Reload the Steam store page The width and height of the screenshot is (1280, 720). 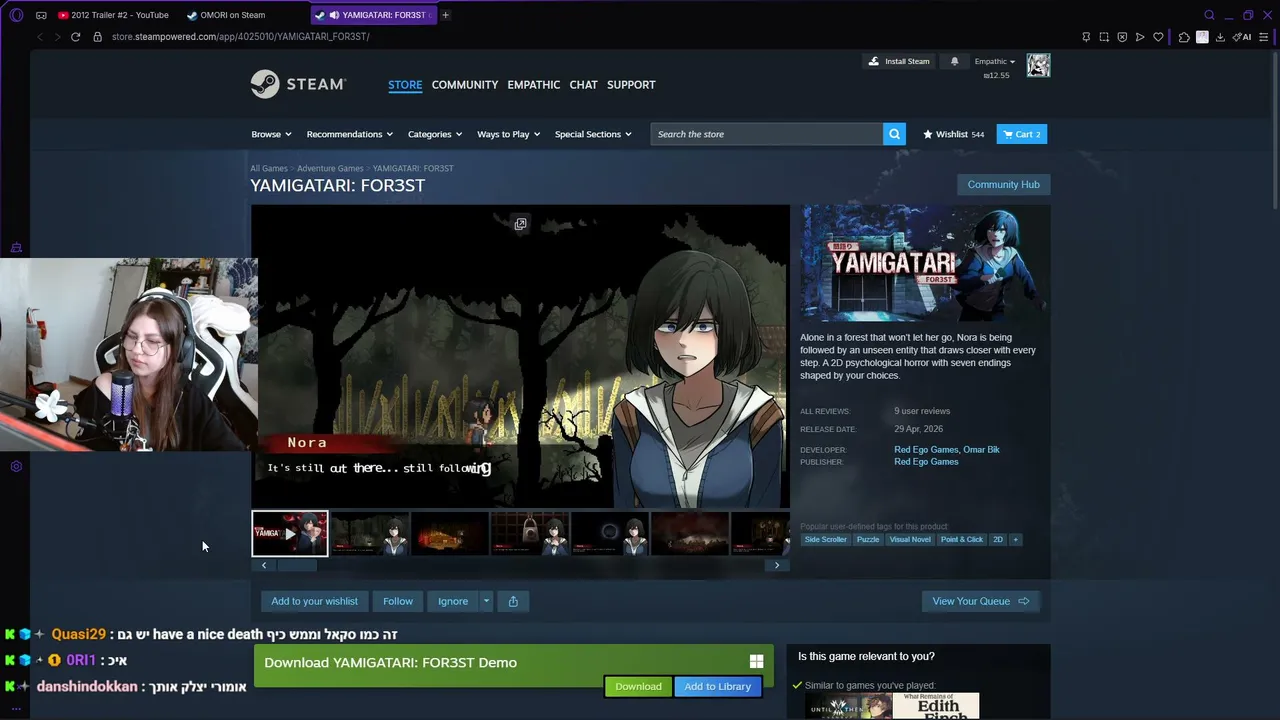coord(75,37)
